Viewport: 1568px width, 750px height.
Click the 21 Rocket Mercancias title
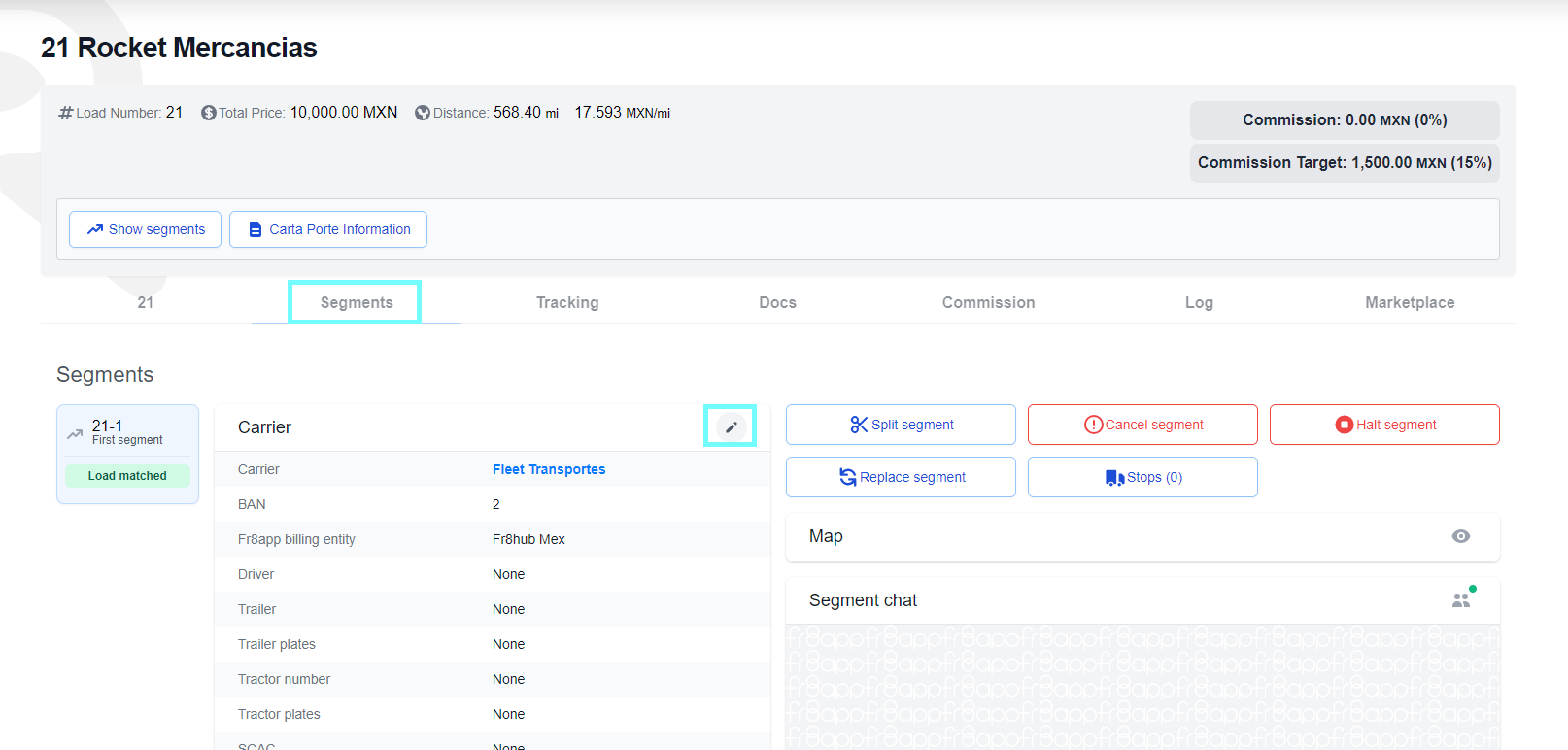click(x=179, y=48)
